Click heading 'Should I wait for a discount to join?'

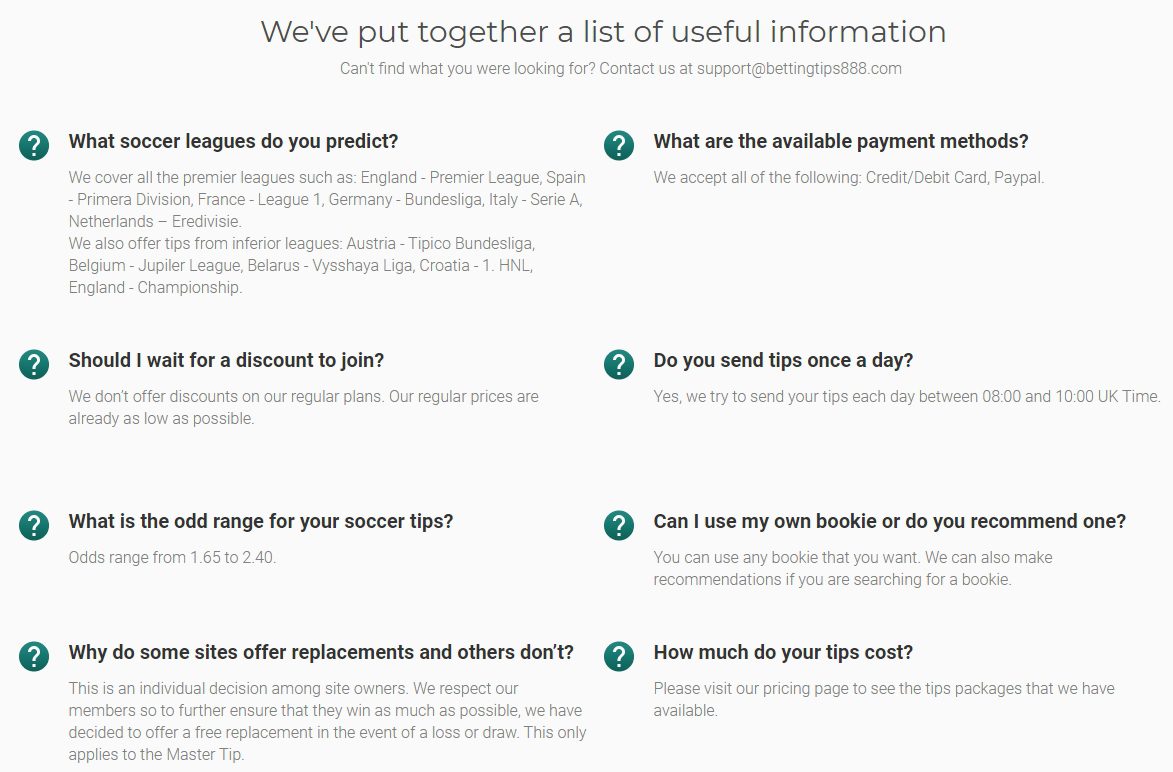(226, 361)
